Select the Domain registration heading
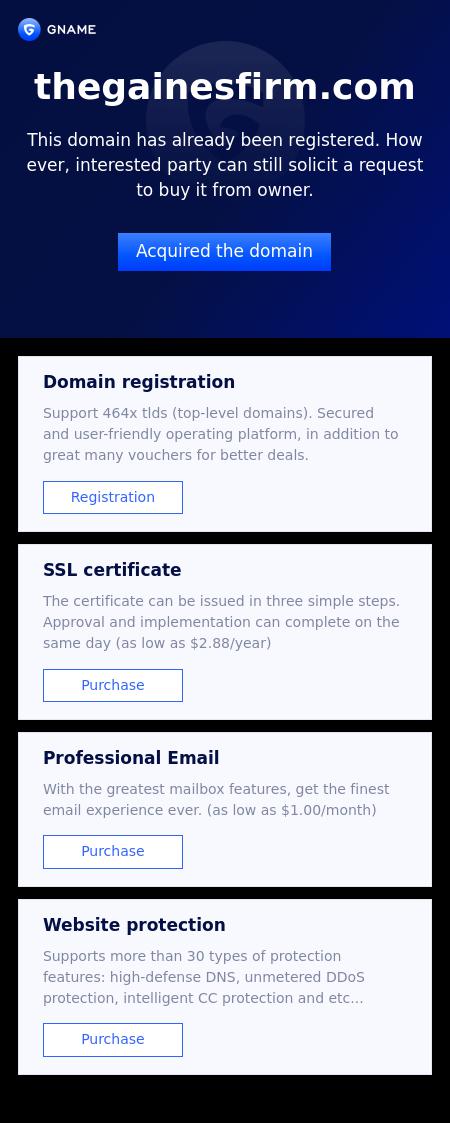Image resolution: width=450 pixels, height=1123 pixels. click(139, 382)
